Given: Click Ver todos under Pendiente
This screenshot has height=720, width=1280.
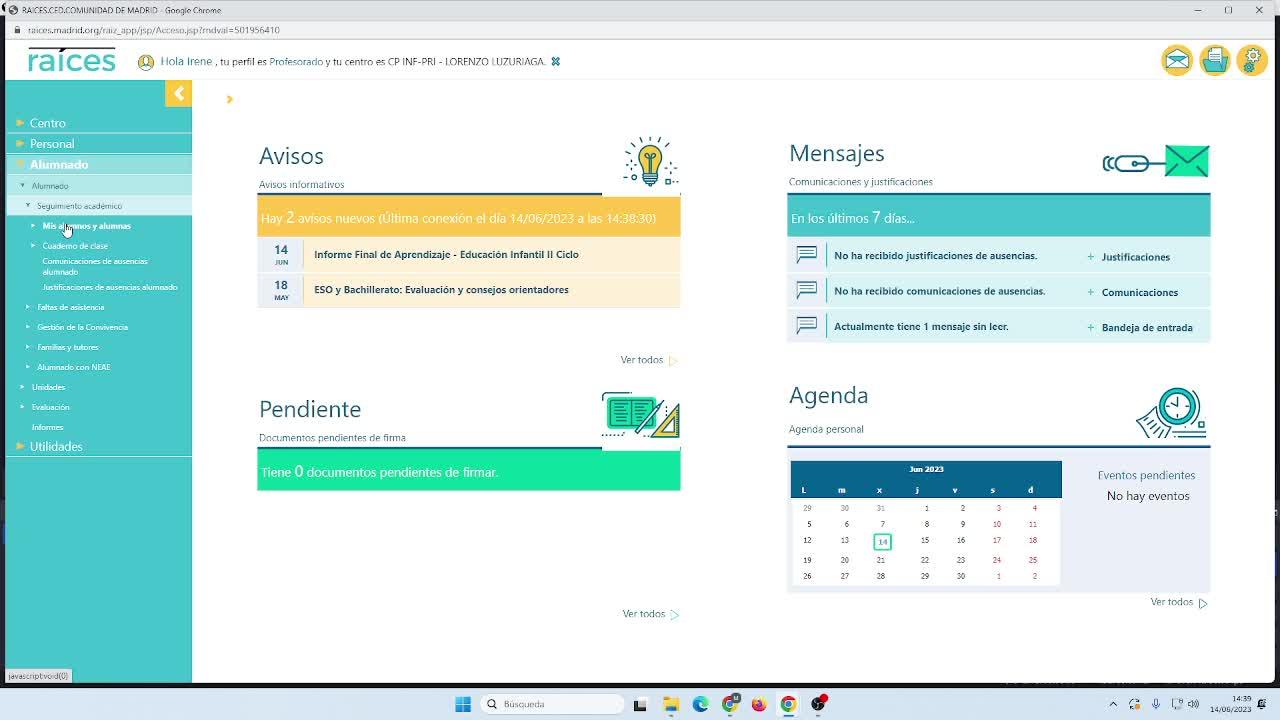Looking at the screenshot, I should tap(651, 614).
